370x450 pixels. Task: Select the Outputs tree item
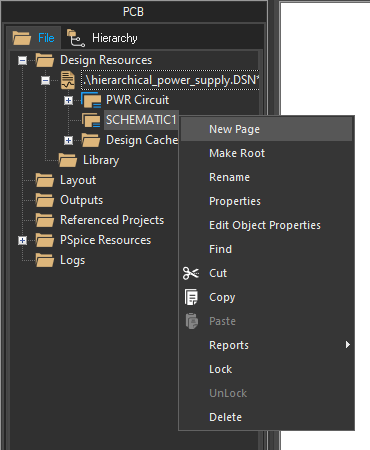[82, 200]
